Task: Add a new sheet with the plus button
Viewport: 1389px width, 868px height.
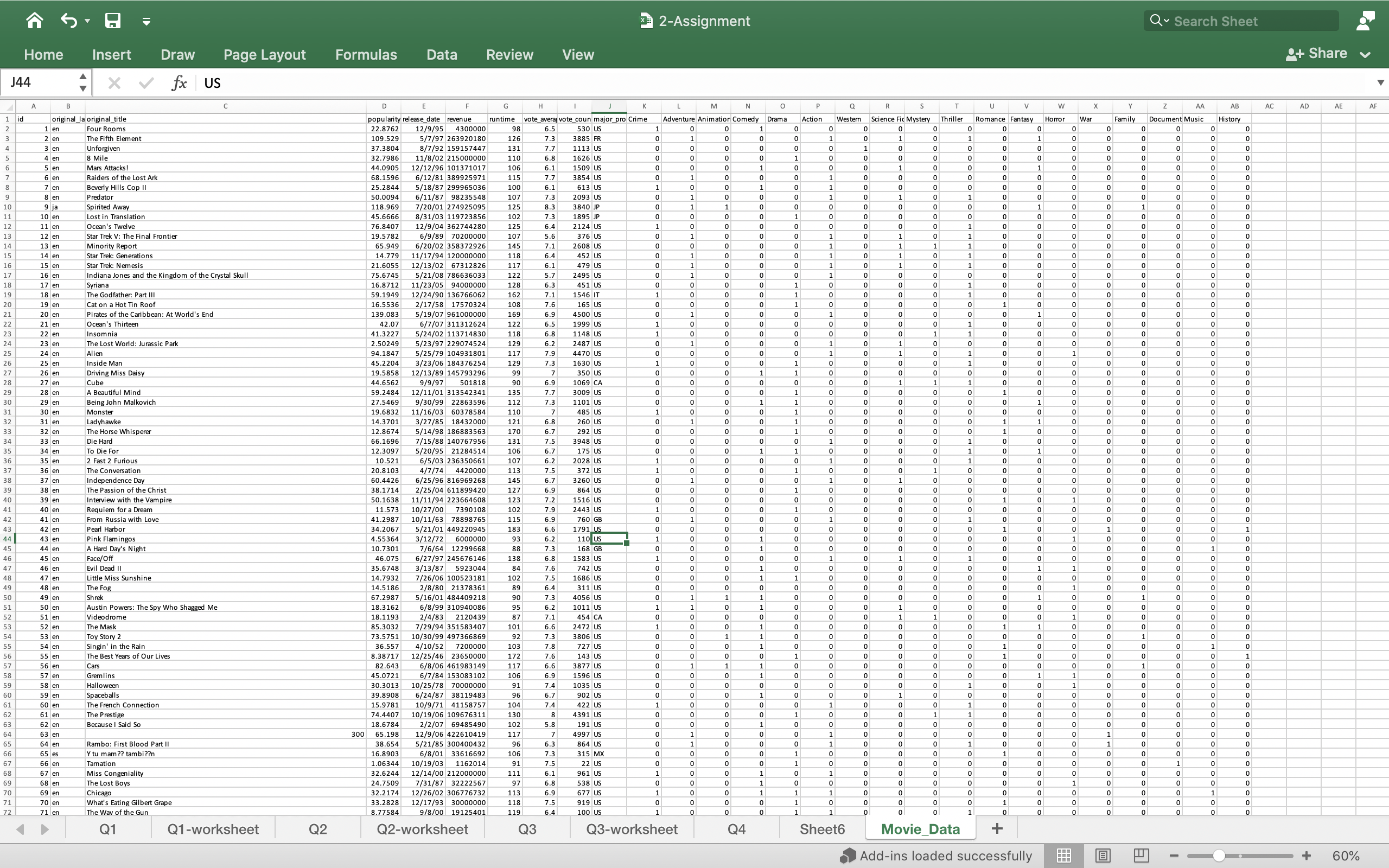Action: (996, 828)
